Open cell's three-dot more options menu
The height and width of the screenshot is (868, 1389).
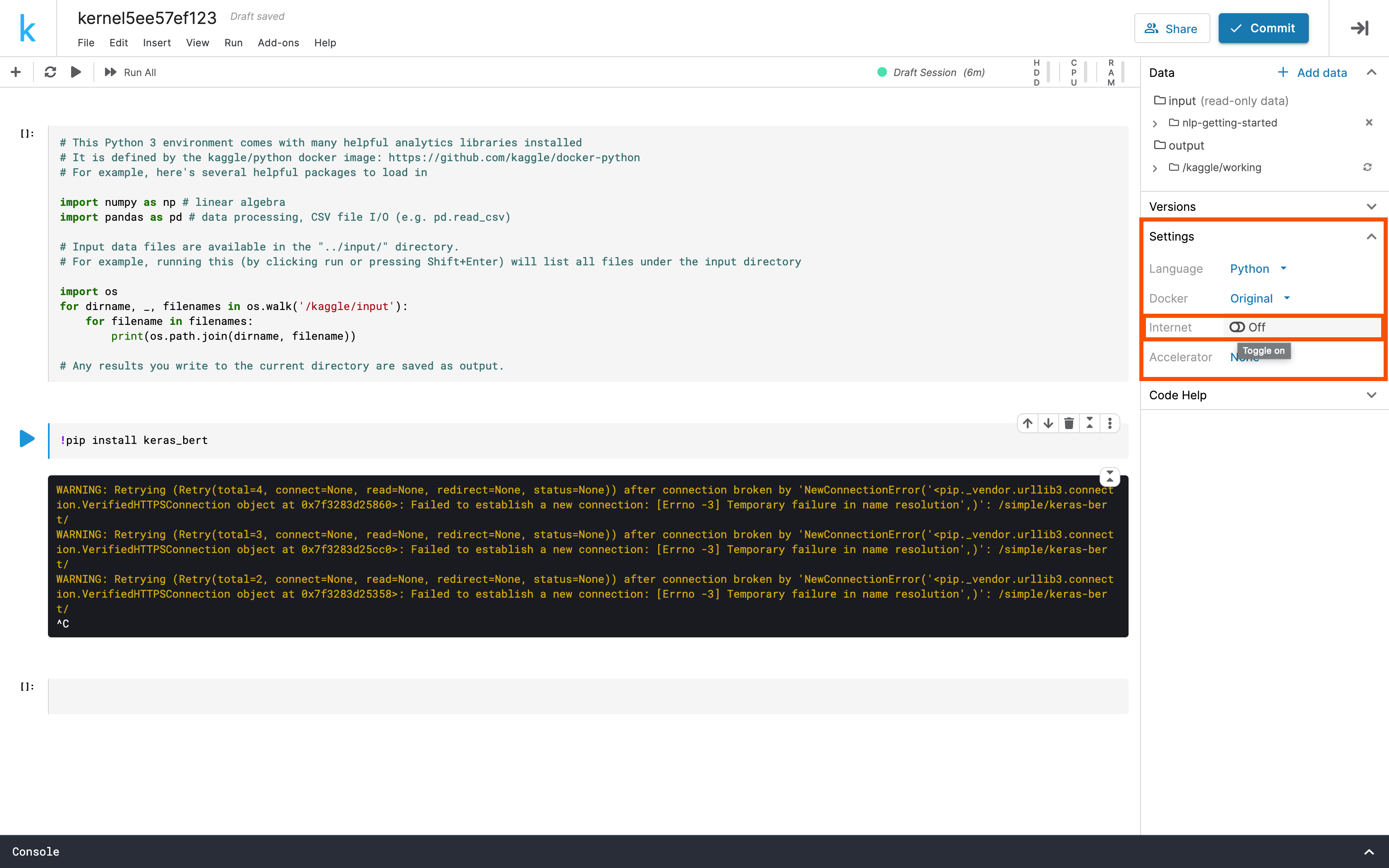coord(1110,424)
